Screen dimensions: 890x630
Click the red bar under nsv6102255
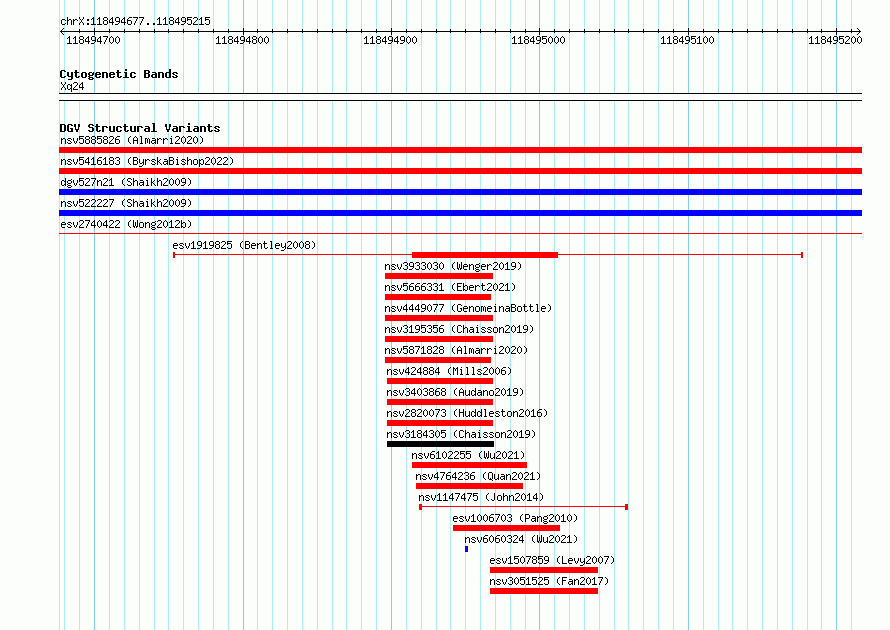click(x=469, y=465)
